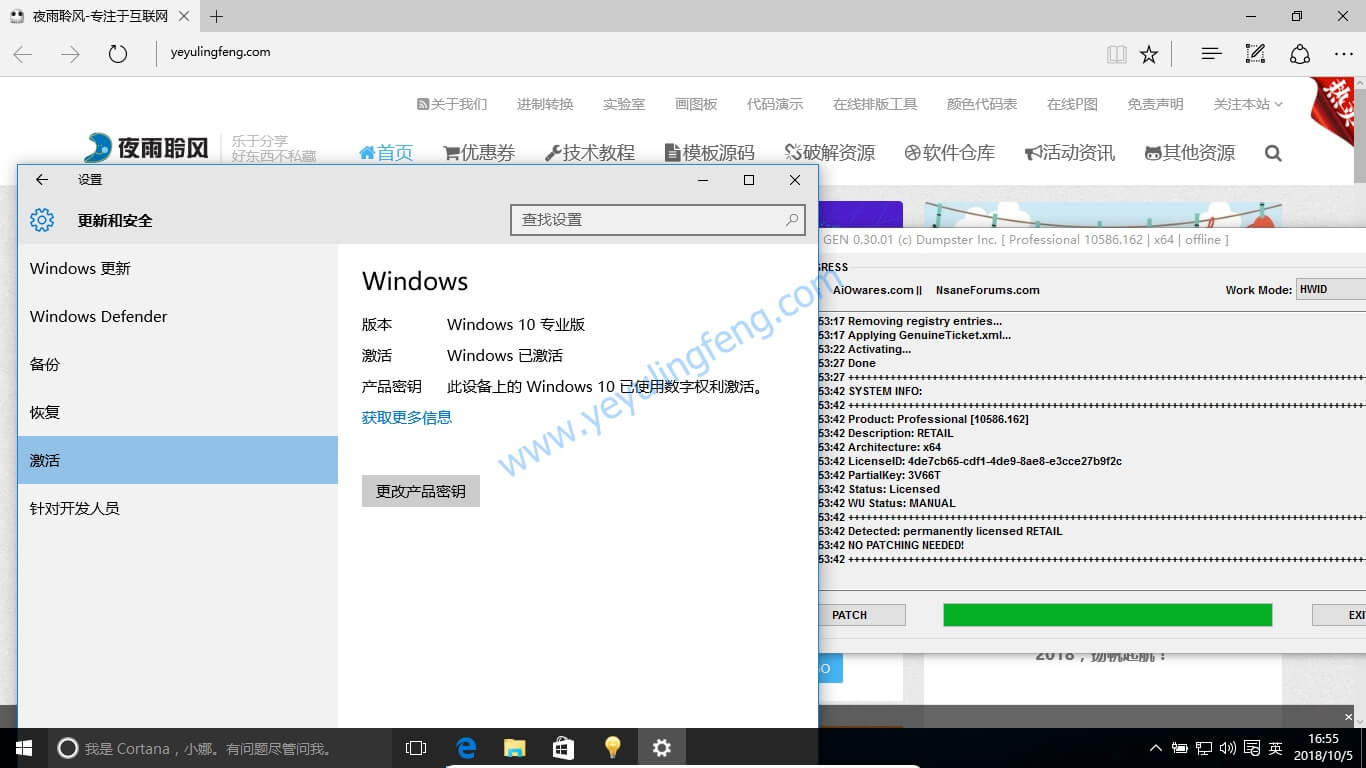This screenshot has width=1366, height=768.
Task: Open the 在线P图 link
Action: coord(1072,104)
